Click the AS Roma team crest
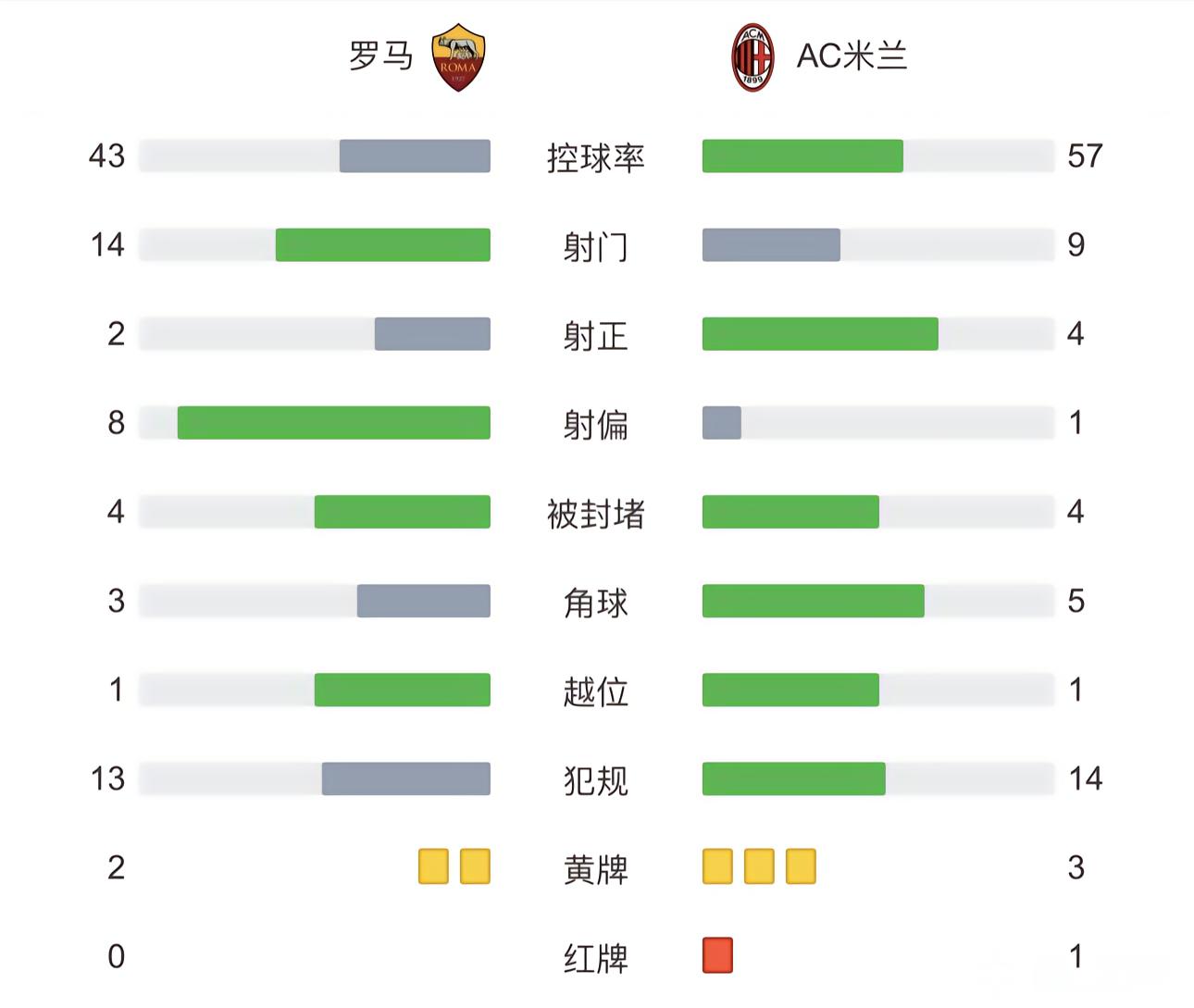The height and width of the screenshot is (1008, 1194). click(458, 57)
